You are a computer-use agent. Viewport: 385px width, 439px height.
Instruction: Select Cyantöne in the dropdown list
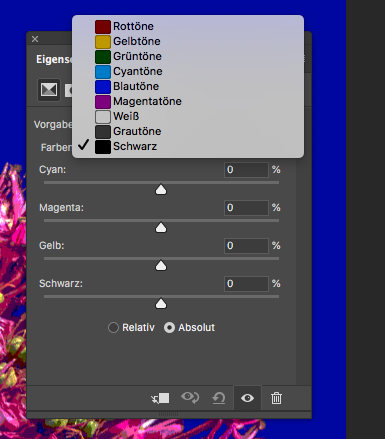188,71
